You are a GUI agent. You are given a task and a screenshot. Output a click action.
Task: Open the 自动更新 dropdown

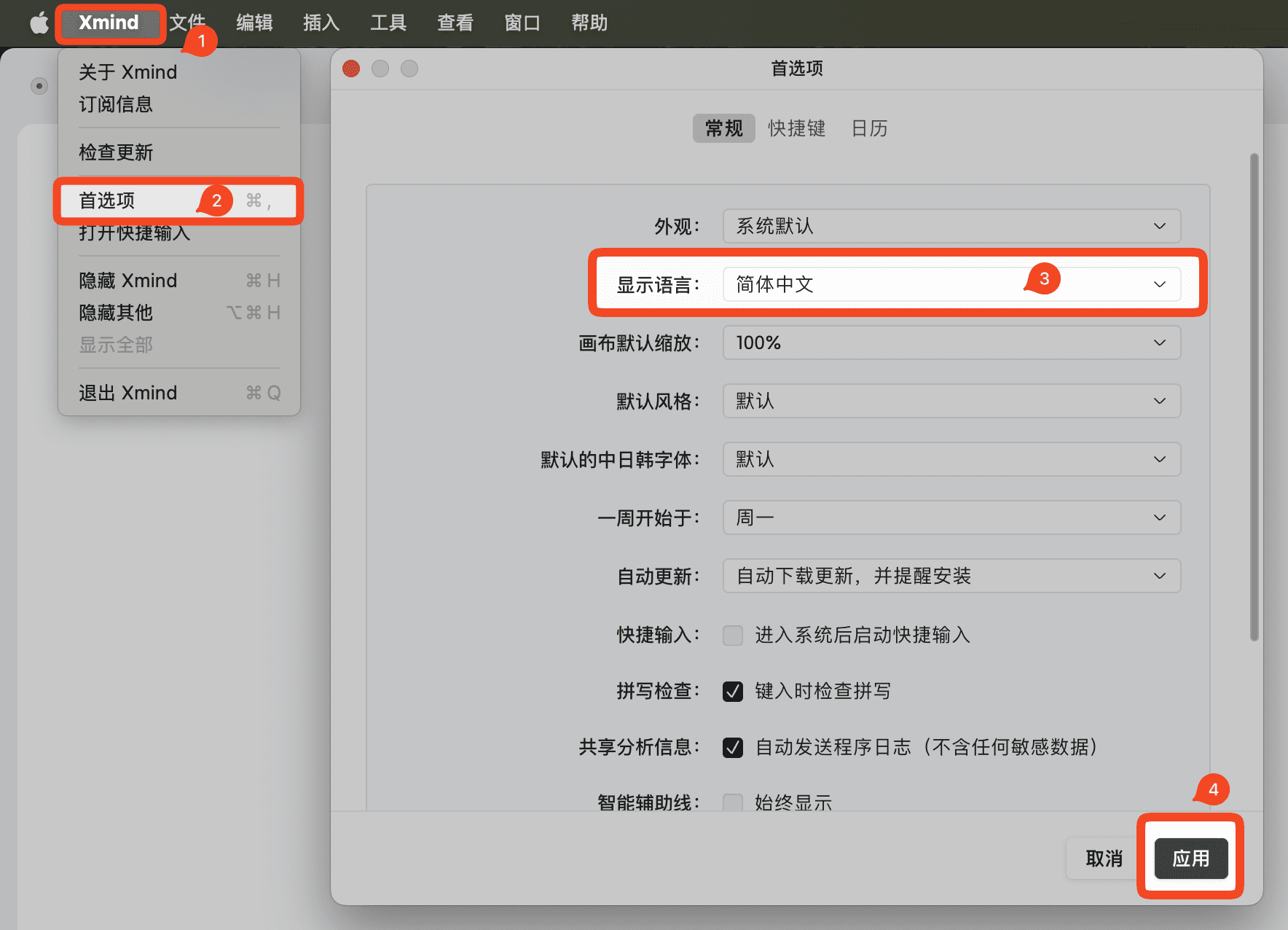951,576
